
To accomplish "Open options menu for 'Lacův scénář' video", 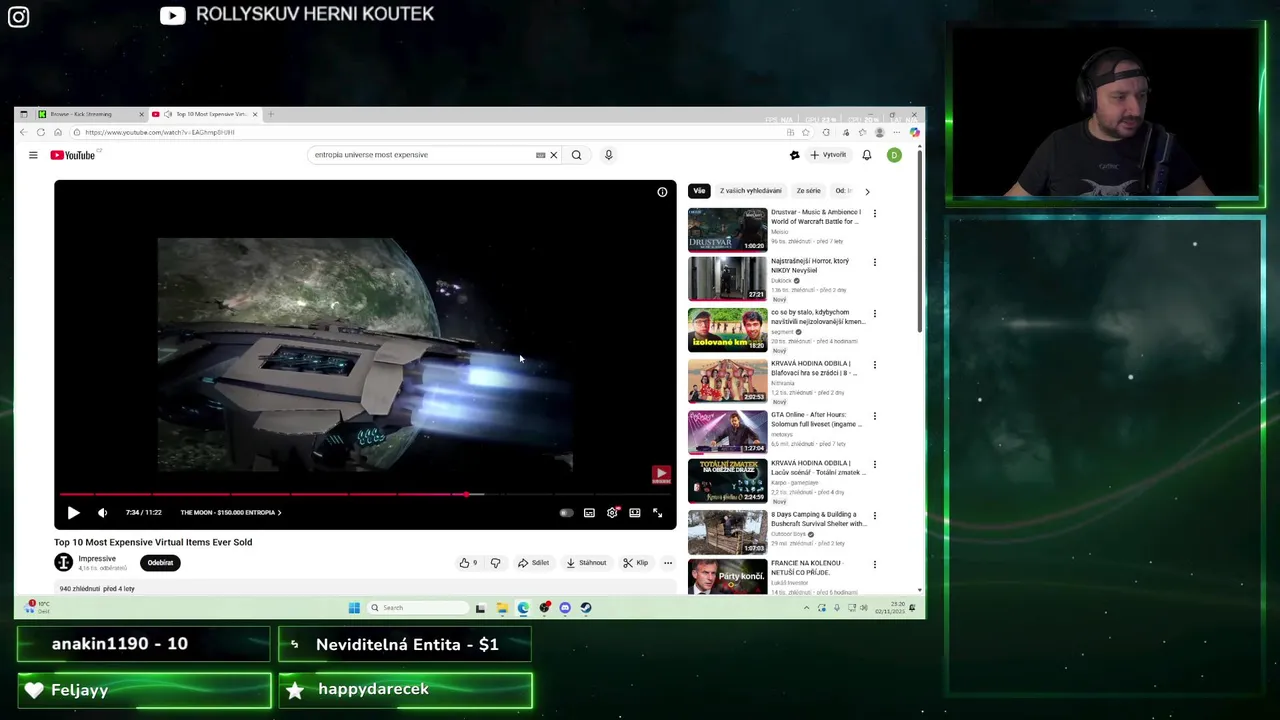I will point(875,465).
